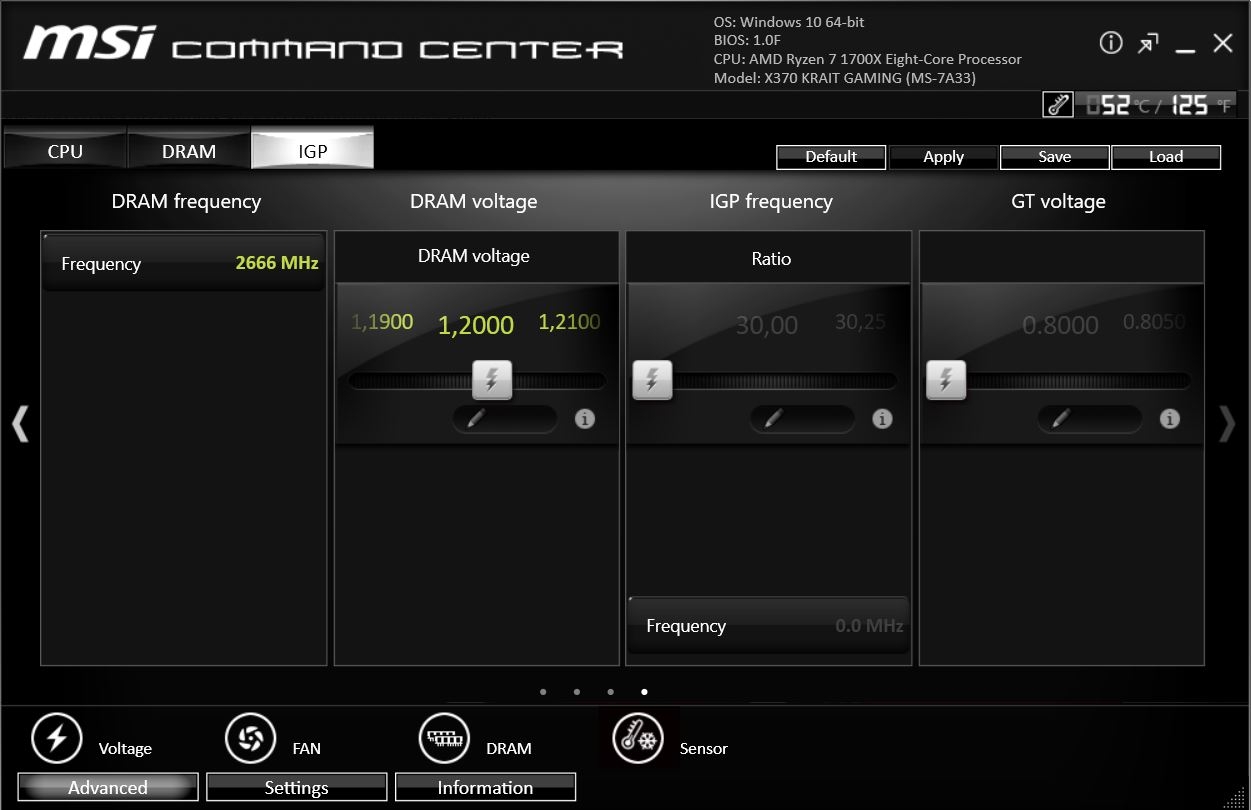The height and width of the screenshot is (810, 1251).
Task: Open the Sensor thermometer icon
Action: point(638,740)
